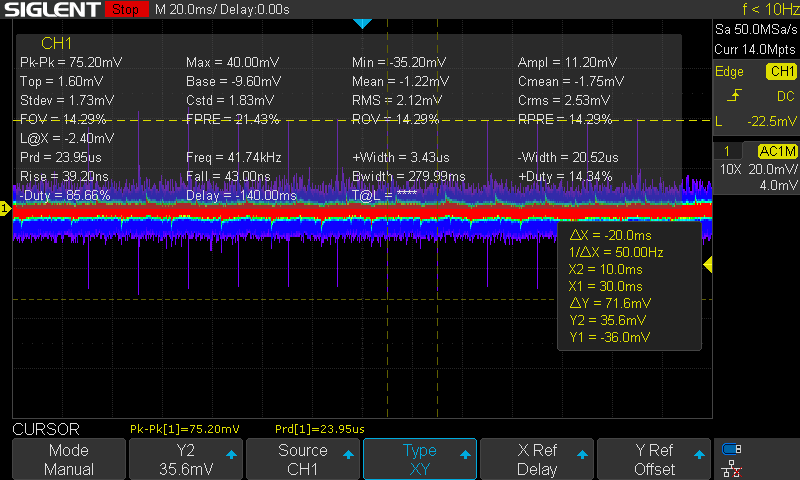
Task: Click the CH1 trigger source badge
Action: (x=781, y=71)
